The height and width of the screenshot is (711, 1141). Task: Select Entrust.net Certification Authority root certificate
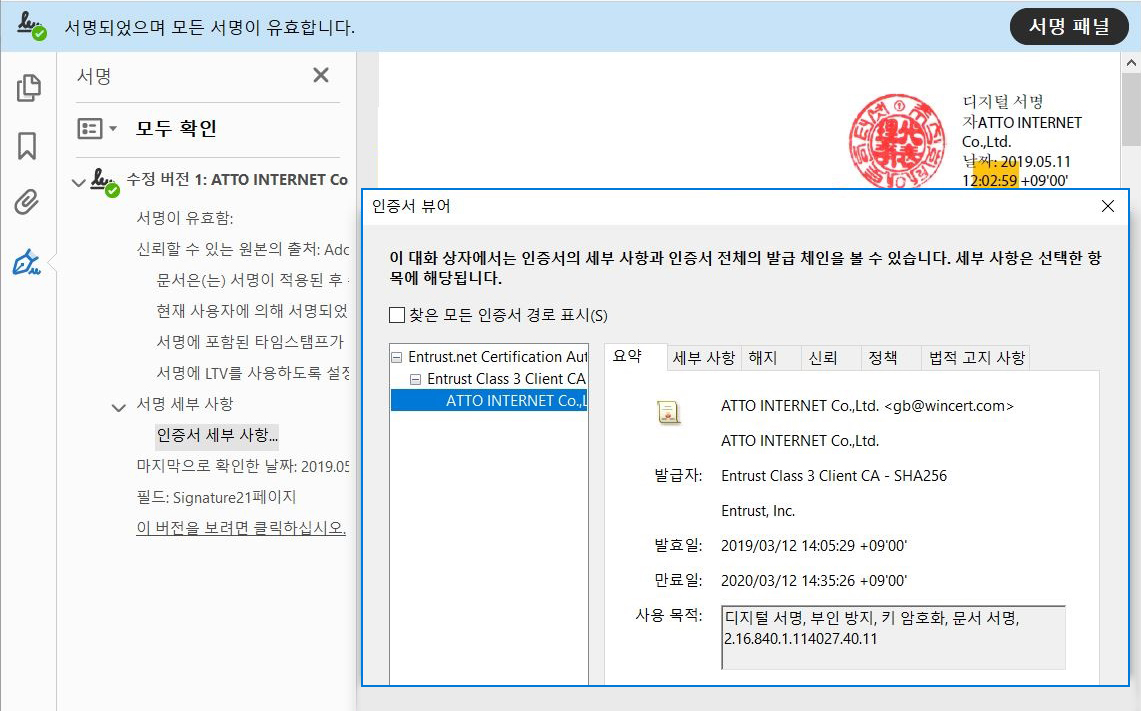(498, 357)
